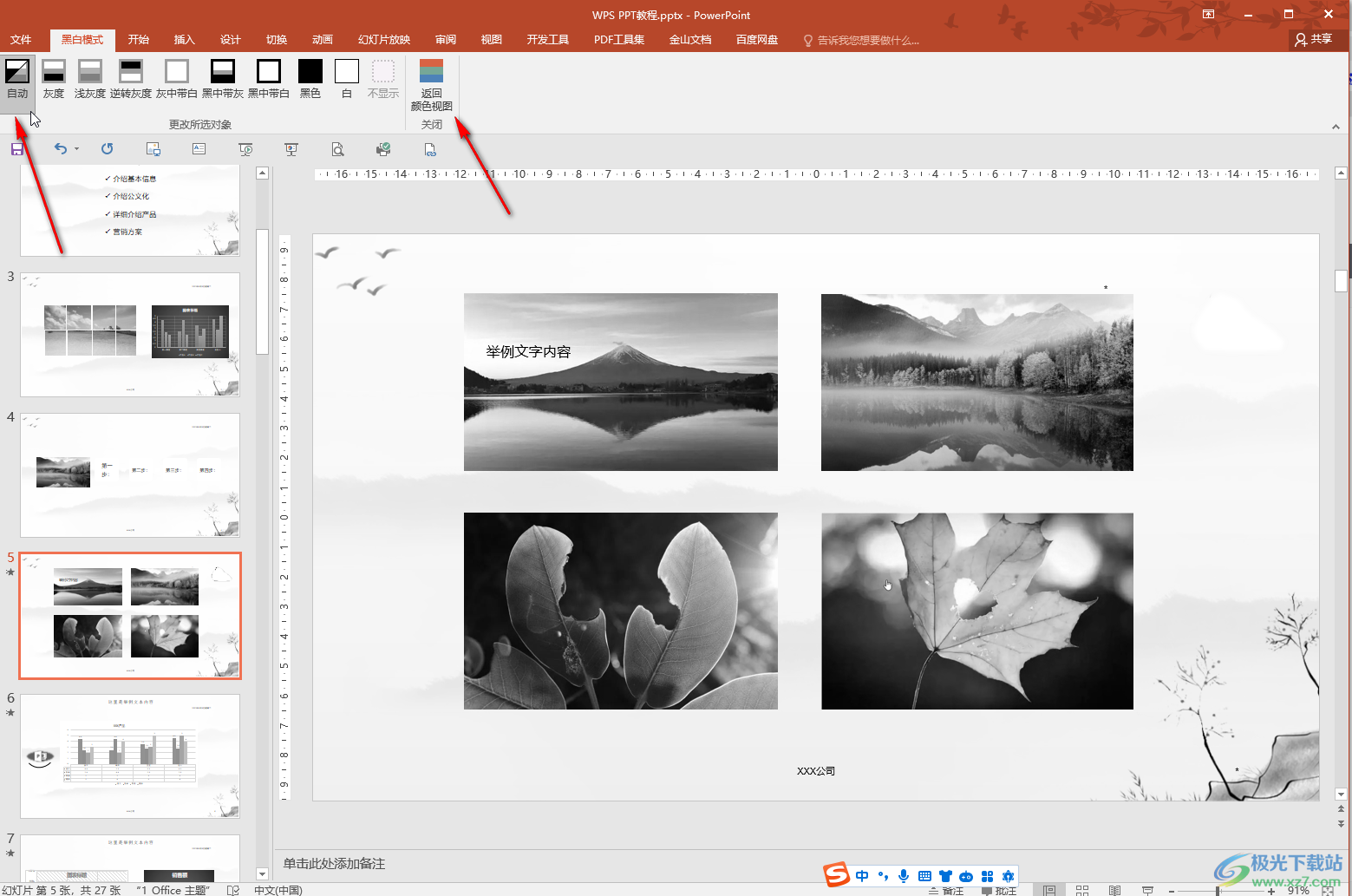Click the document link icon in quick toolbar

pos(430,149)
